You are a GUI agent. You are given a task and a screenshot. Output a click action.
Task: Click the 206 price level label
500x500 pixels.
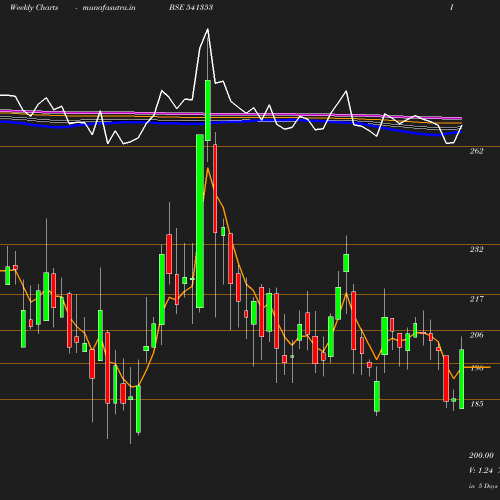click(x=476, y=335)
